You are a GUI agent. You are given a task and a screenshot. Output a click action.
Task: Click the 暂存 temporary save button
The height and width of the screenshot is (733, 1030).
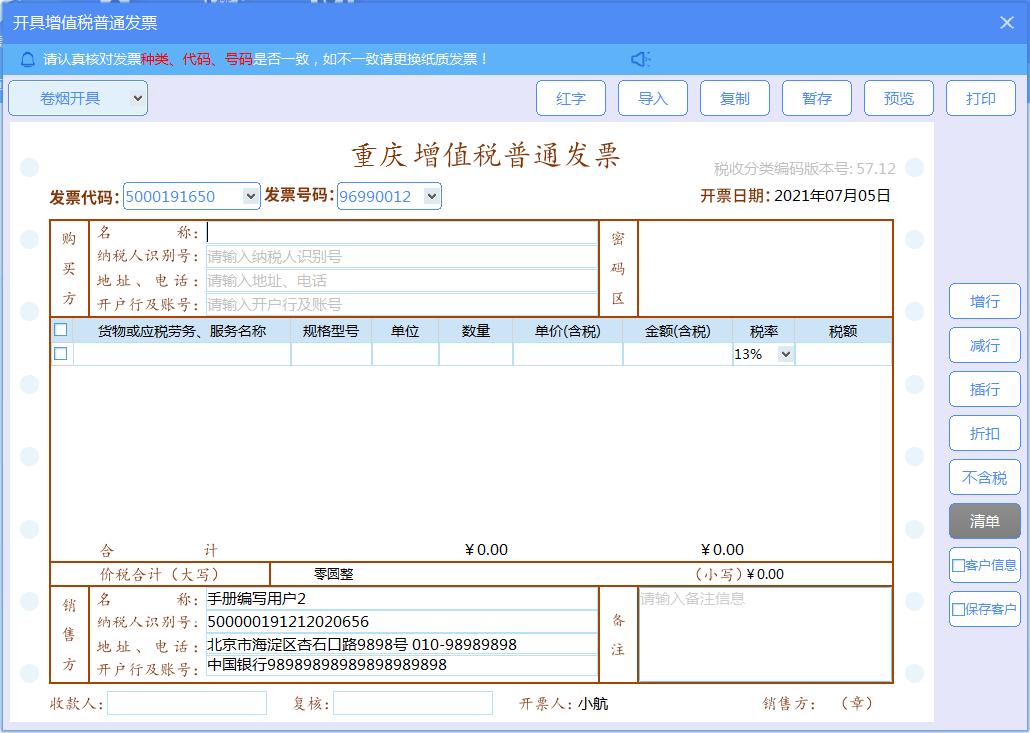pos(816,98)
